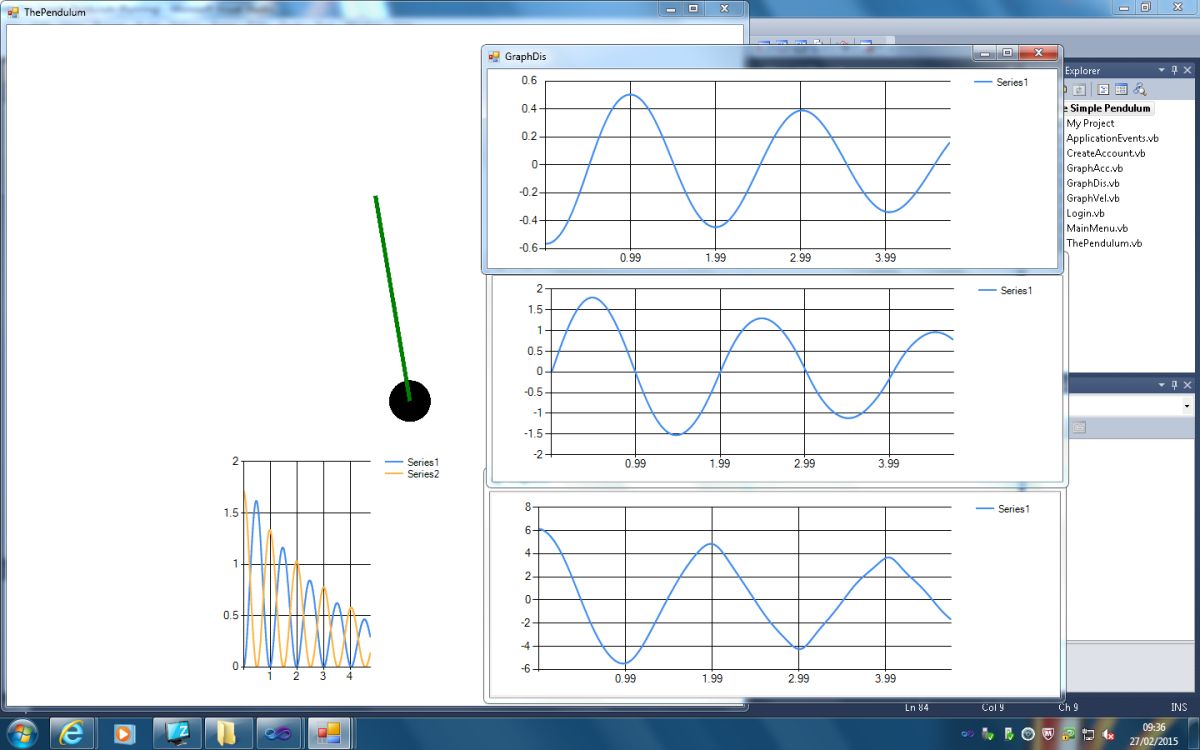Click the McAfee shield tray icon
The width and height of the screenshot is (1200, 750).
pyautogui.click(x=1048, y=735)
